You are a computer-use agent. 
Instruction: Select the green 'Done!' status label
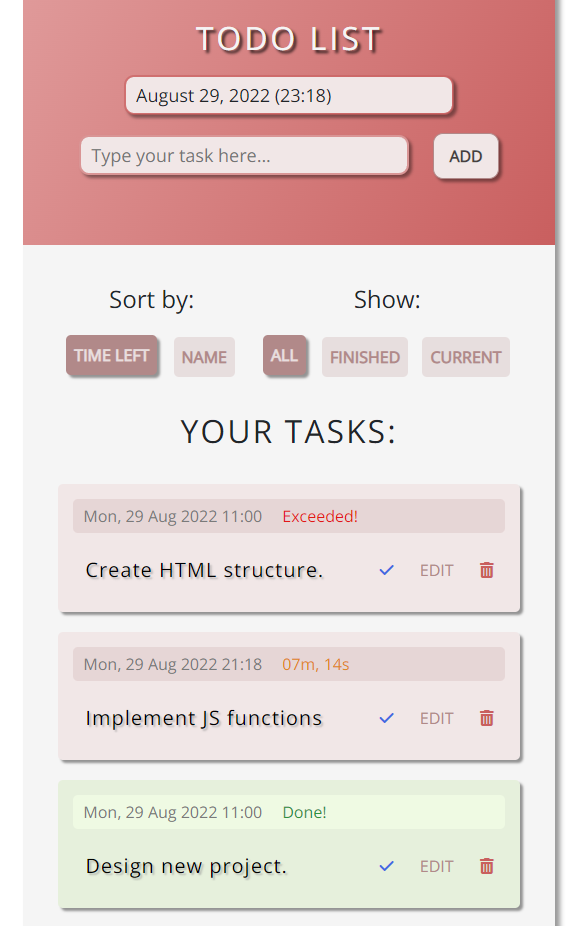pyautogui.click(x=305, y=813)
